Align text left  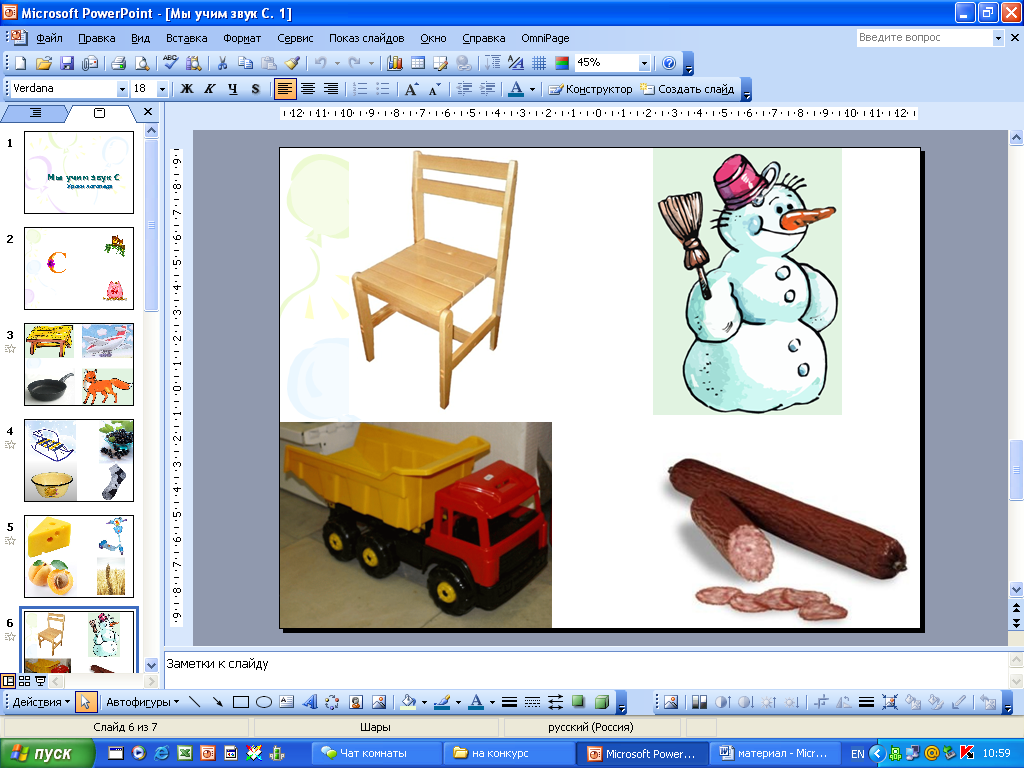[x=285, y=89]
